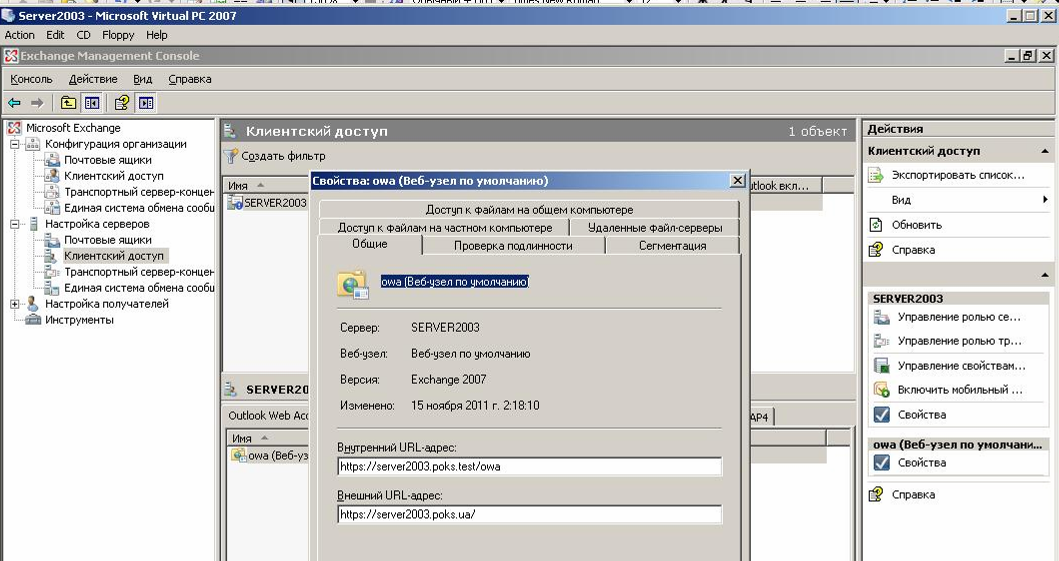Click the Справка icon under Клиентский доступ actions
The width and height of the screenshot is (1059, 561).
(876, 250)
